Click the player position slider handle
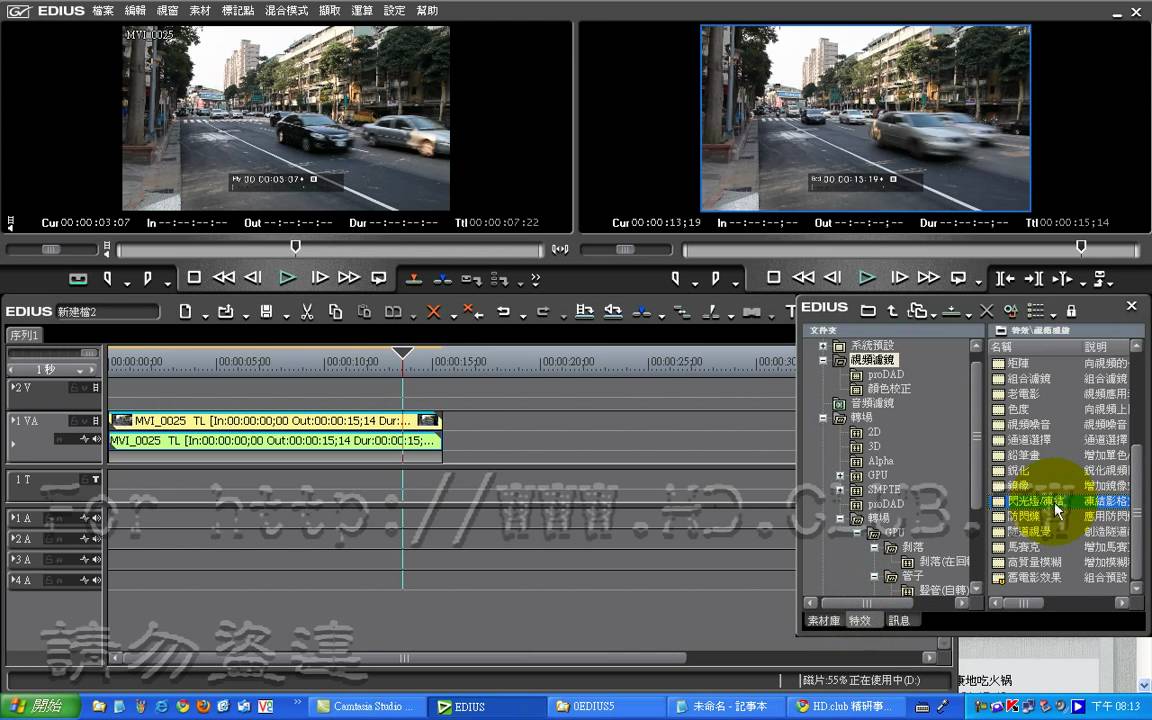Viewport: 1152px width, 720px height. coord(295,247)
